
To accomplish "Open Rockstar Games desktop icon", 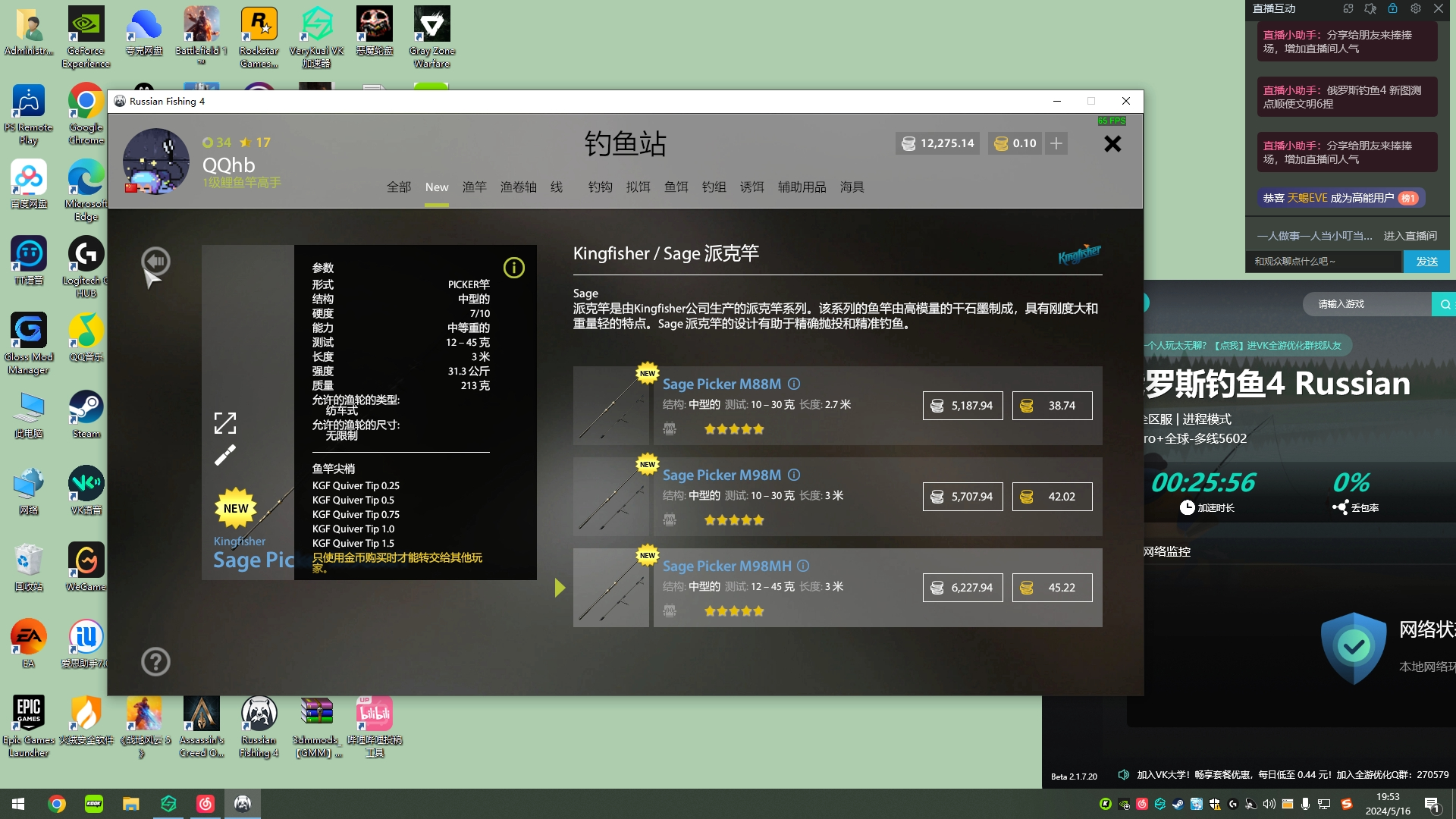I will [259, 37].
